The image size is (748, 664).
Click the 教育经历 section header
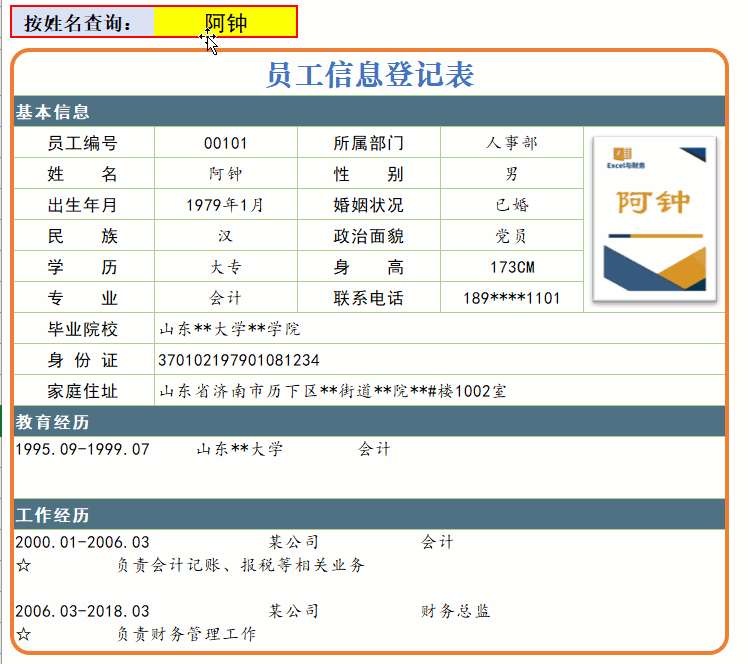[370, 422]
